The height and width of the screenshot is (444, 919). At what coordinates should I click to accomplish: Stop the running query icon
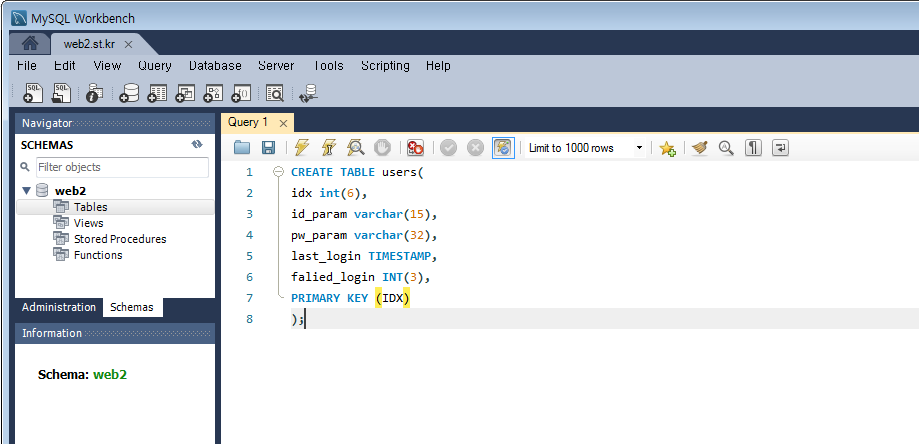point(382,148)
